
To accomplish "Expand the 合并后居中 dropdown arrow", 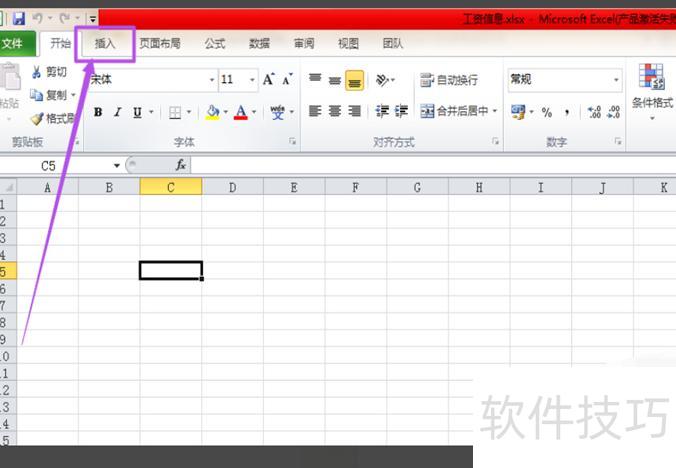I will (495, 111).
